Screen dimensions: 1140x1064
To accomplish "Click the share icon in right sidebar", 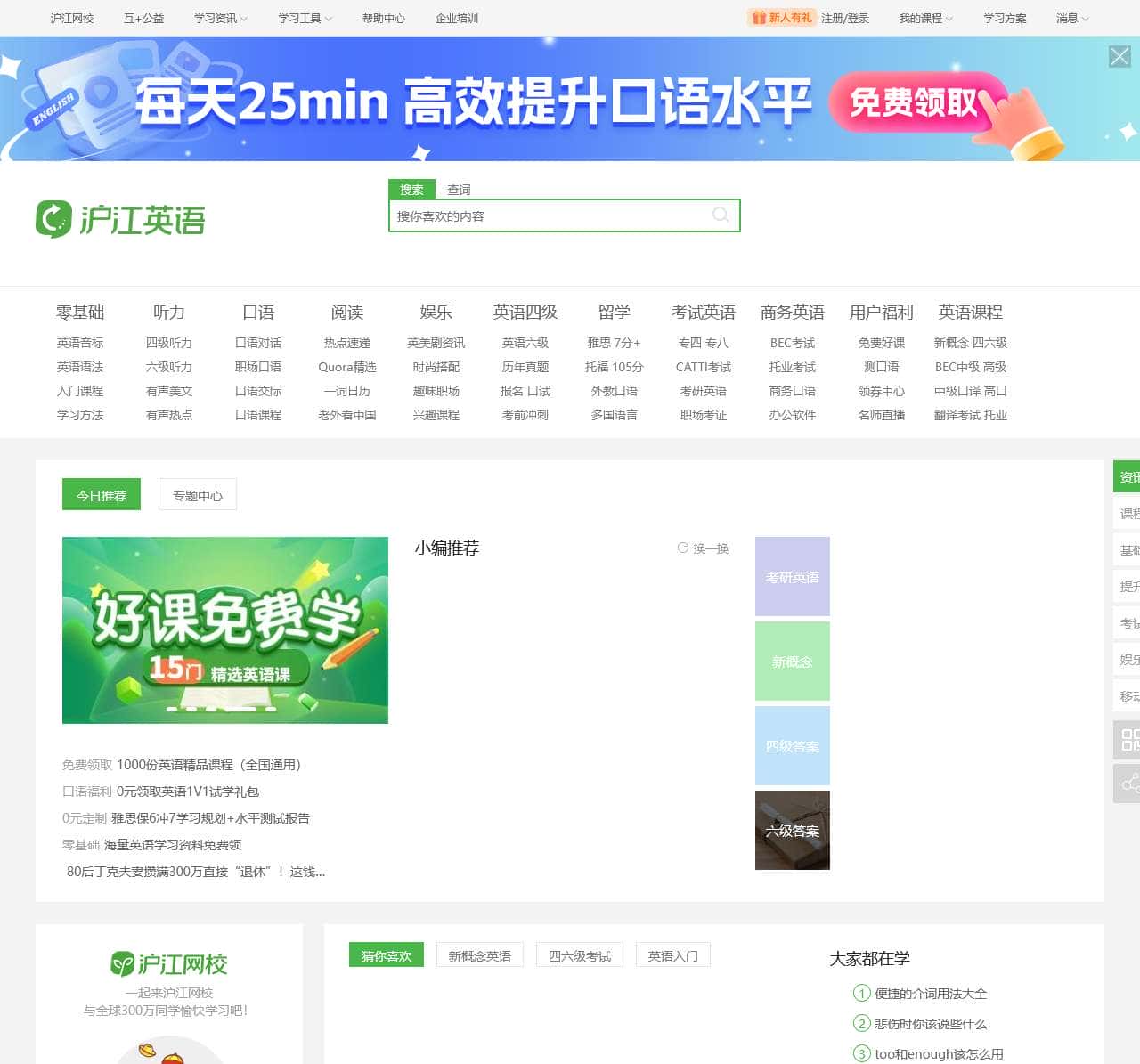I will (x=1129, y=784).
